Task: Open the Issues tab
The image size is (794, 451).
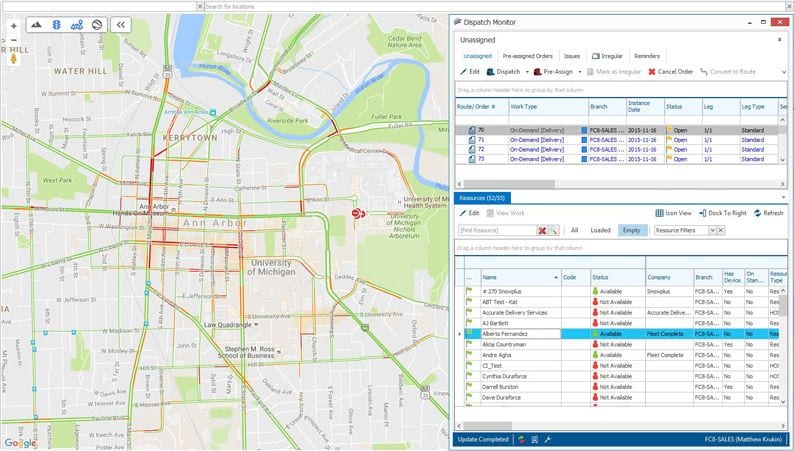Action: [x=572, y=56]
